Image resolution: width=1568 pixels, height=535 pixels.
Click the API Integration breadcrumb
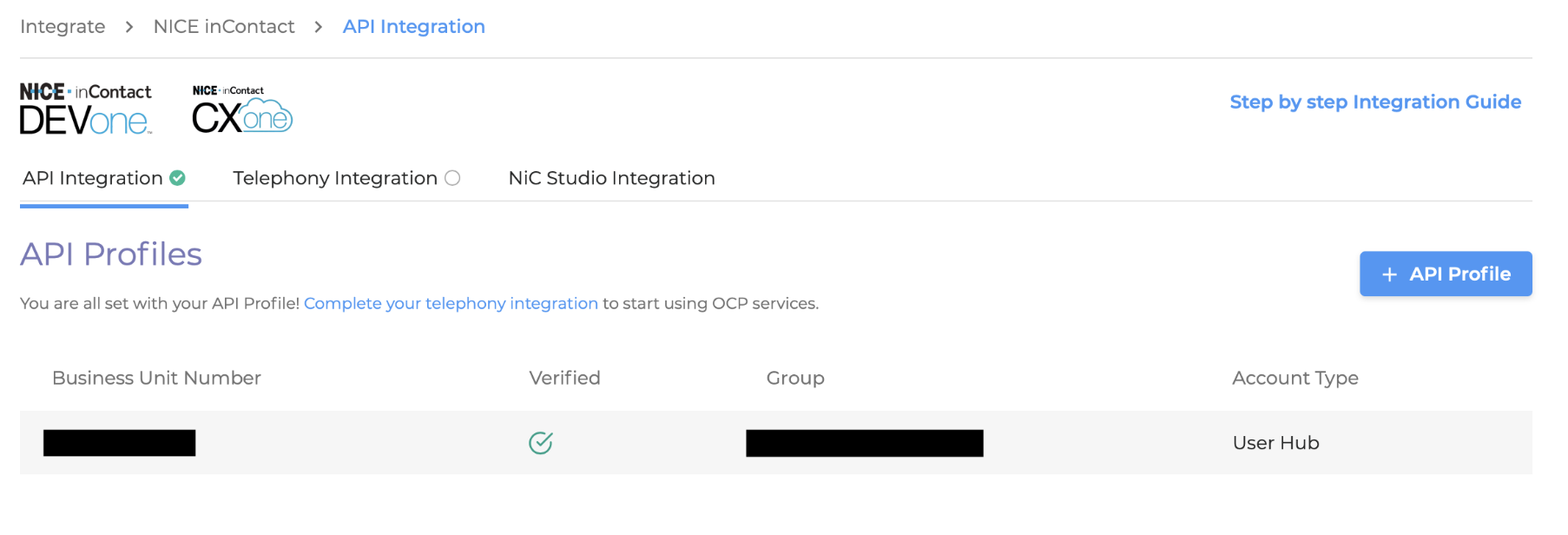[x=413, y=27]
